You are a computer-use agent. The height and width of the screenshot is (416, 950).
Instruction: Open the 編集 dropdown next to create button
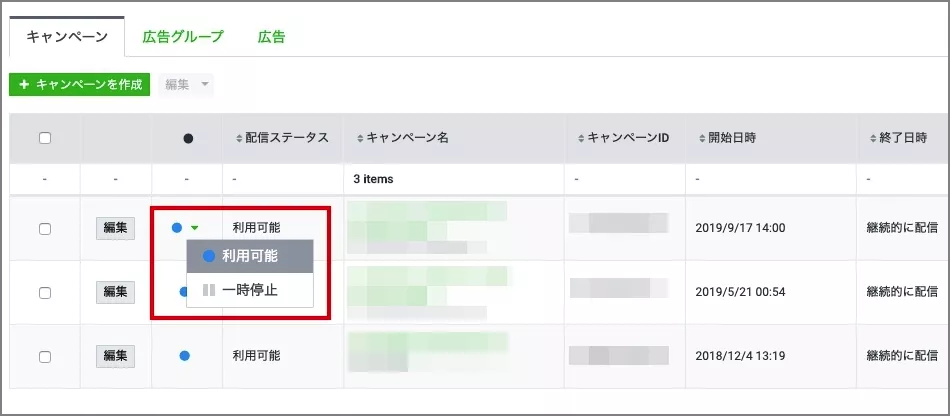tap(186, 85)
